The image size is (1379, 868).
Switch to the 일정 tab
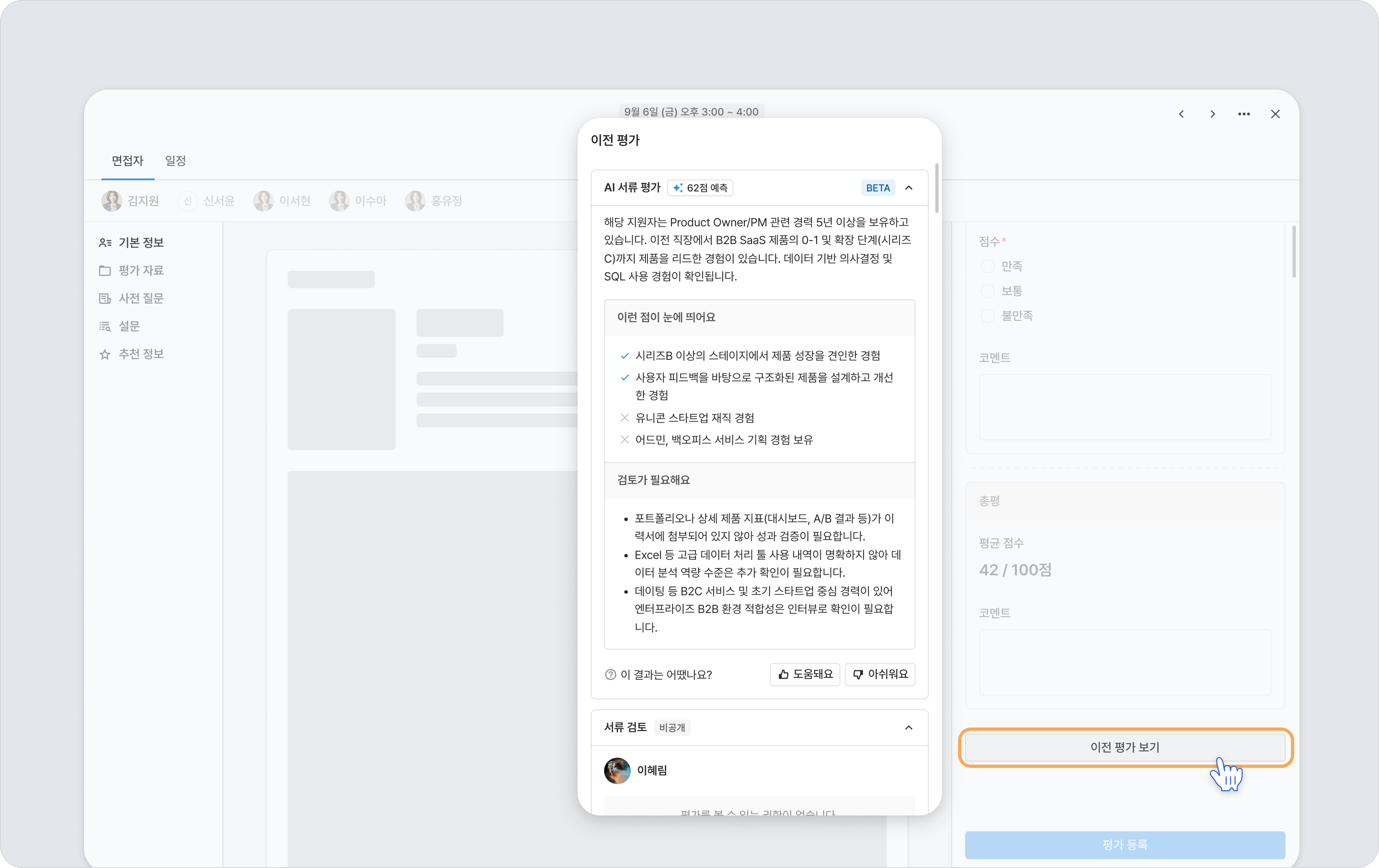tap(175, 161)
